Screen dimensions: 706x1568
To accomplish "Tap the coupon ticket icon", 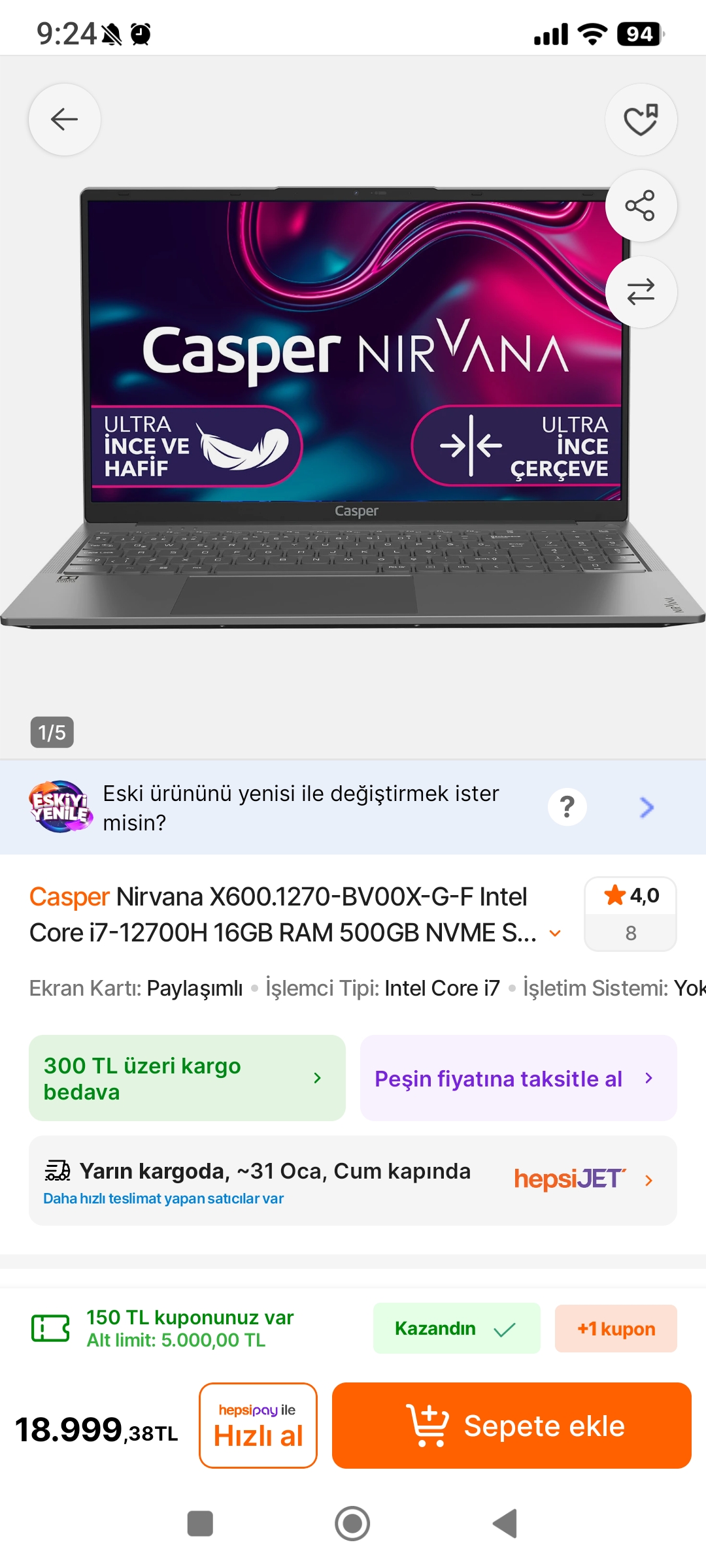I will pos(50,1328).
